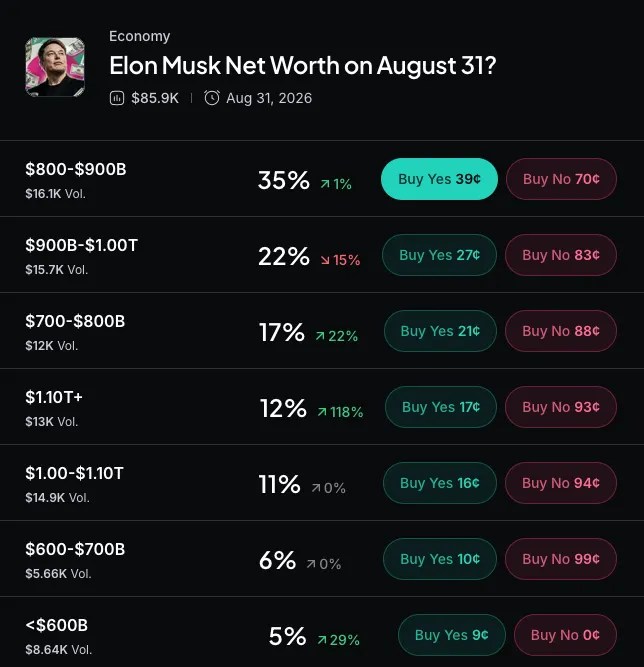644x667 pixels.
Task: Open the Economy category link
Action: [140, 36]
